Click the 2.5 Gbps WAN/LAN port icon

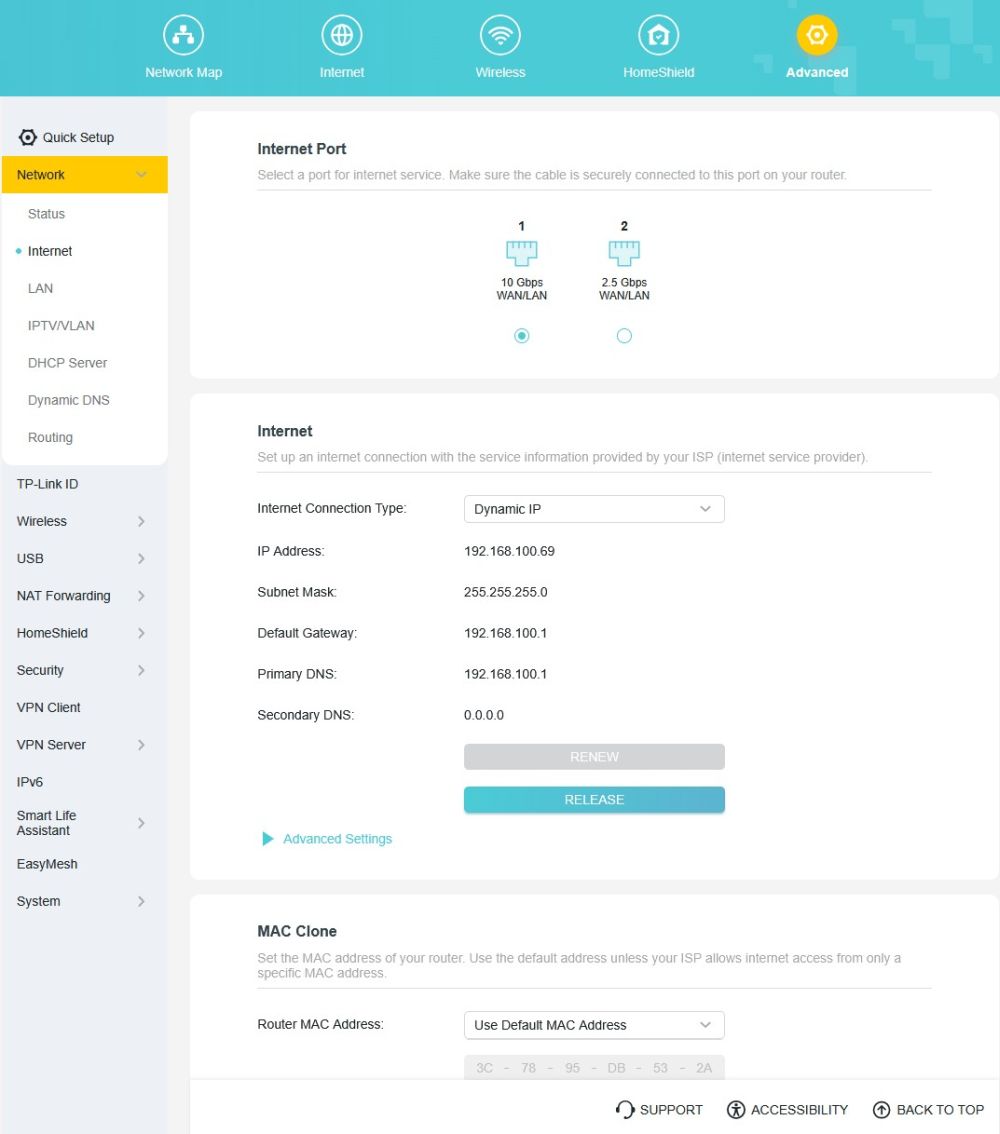(x=624, y=252)
